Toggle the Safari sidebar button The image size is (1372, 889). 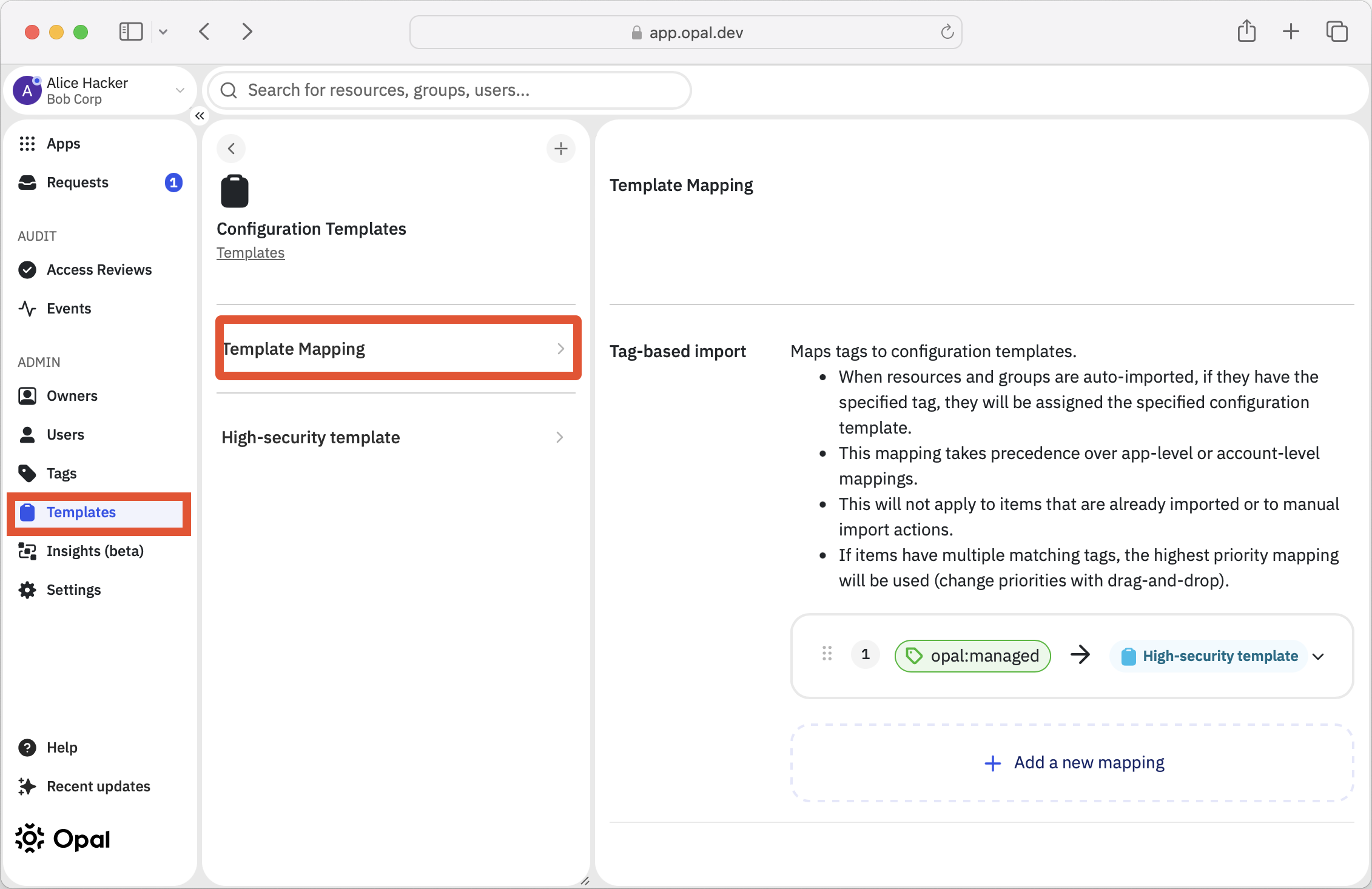[130, 32]
